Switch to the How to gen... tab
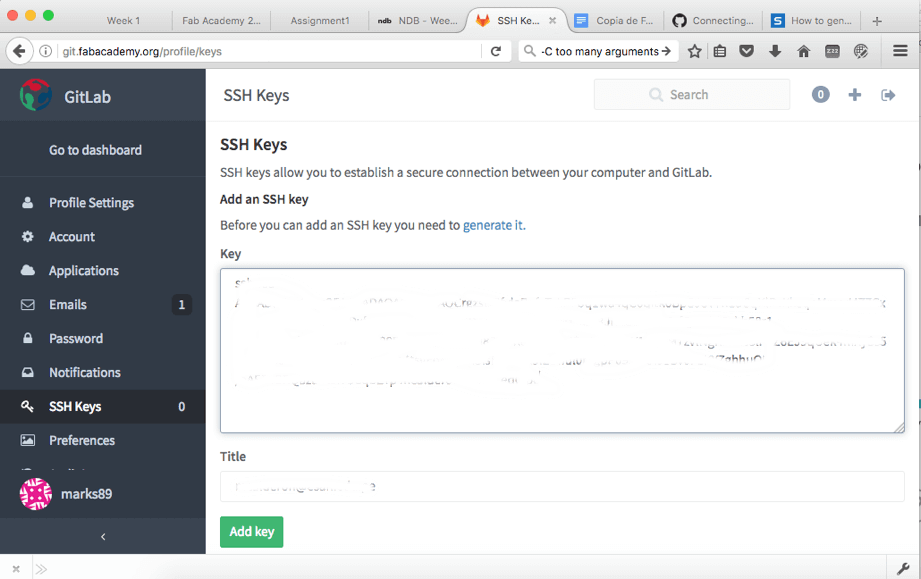921x579 pixels. pyautogui.click(x=812, y=21)
